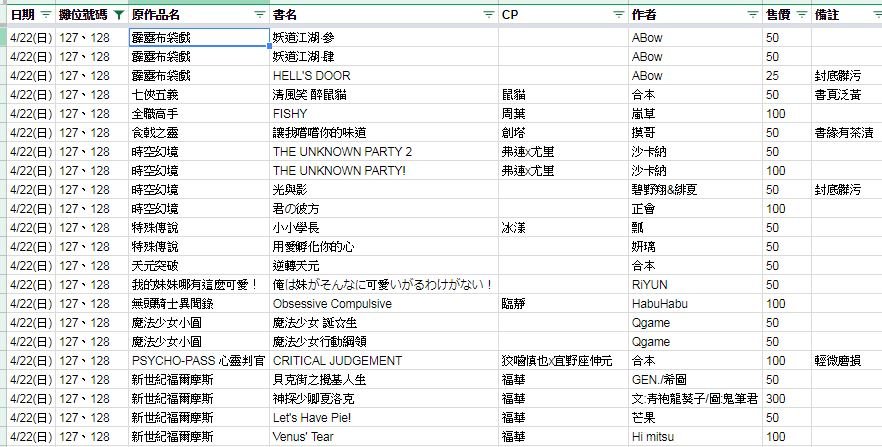The width and height of the screenshot is (882, 447).
Task: Select the HELL'S DOOR cell
Action: (384, 76)
